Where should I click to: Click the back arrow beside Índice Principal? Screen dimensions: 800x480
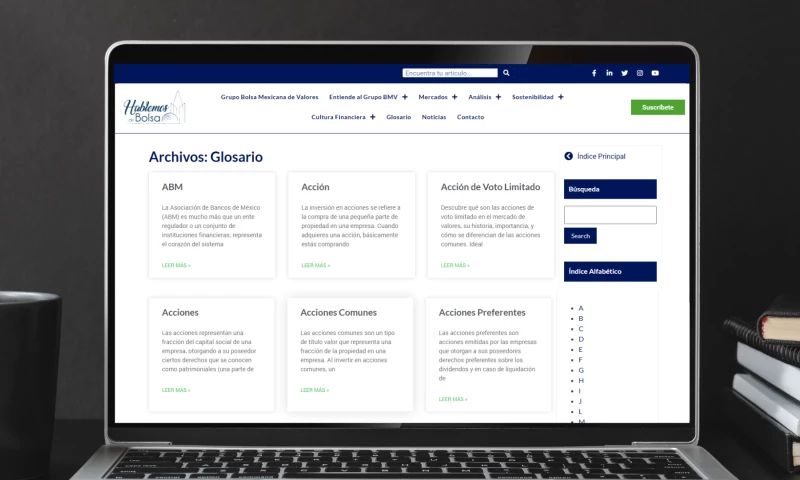click(x=568, y=156)
